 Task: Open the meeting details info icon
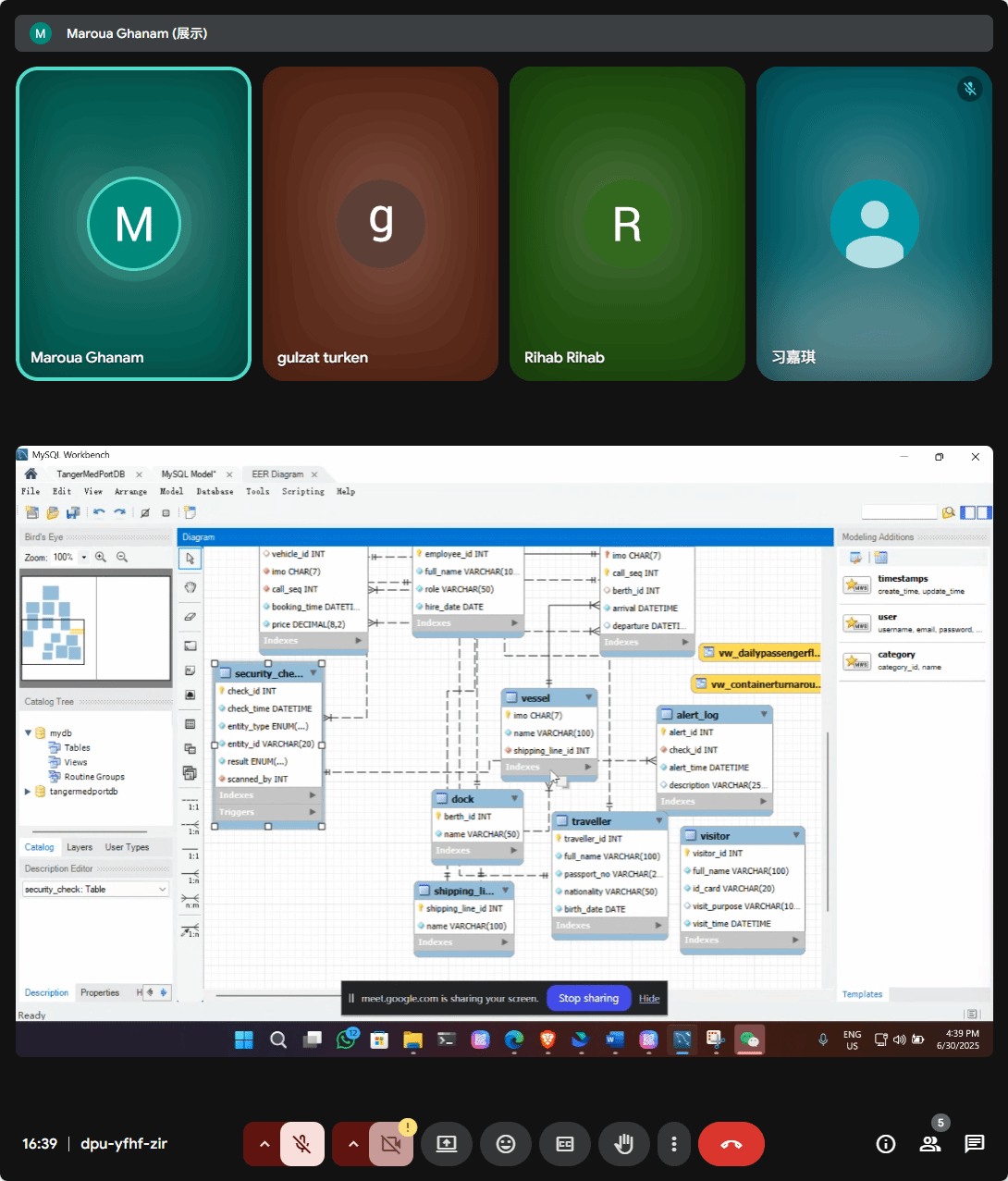[x=885, y=1144]
